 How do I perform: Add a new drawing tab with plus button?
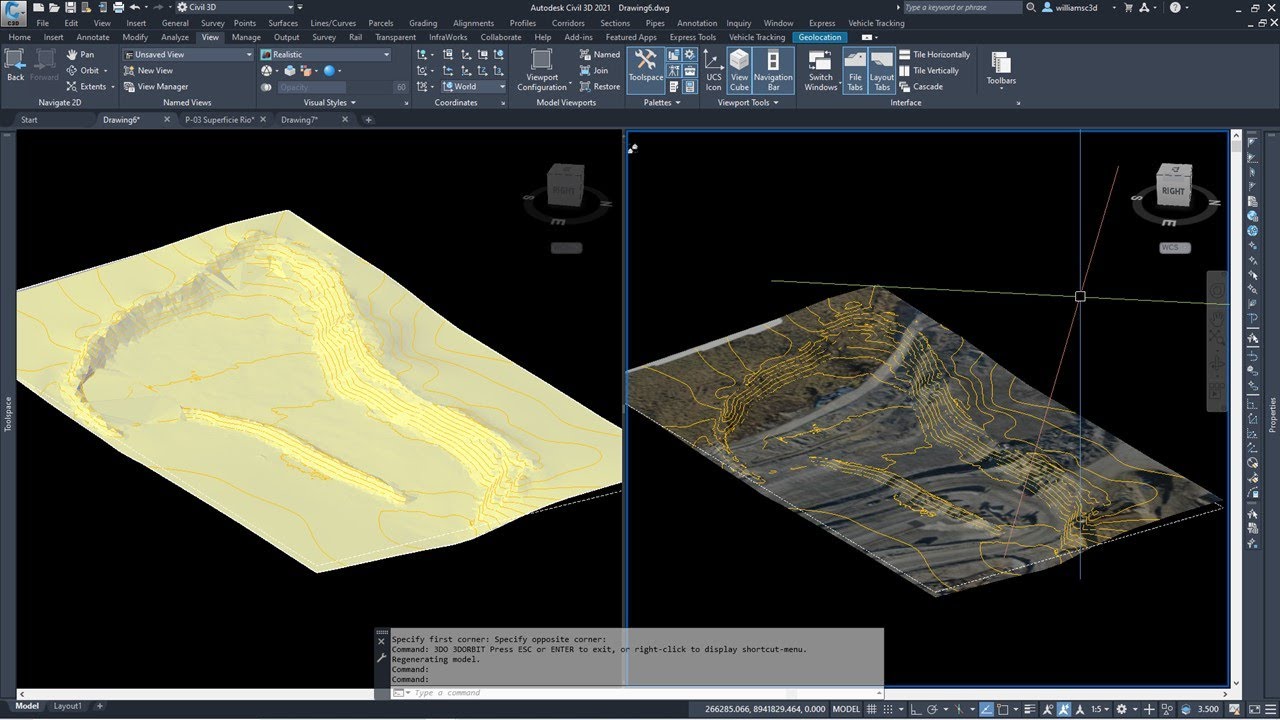(368, 120)
